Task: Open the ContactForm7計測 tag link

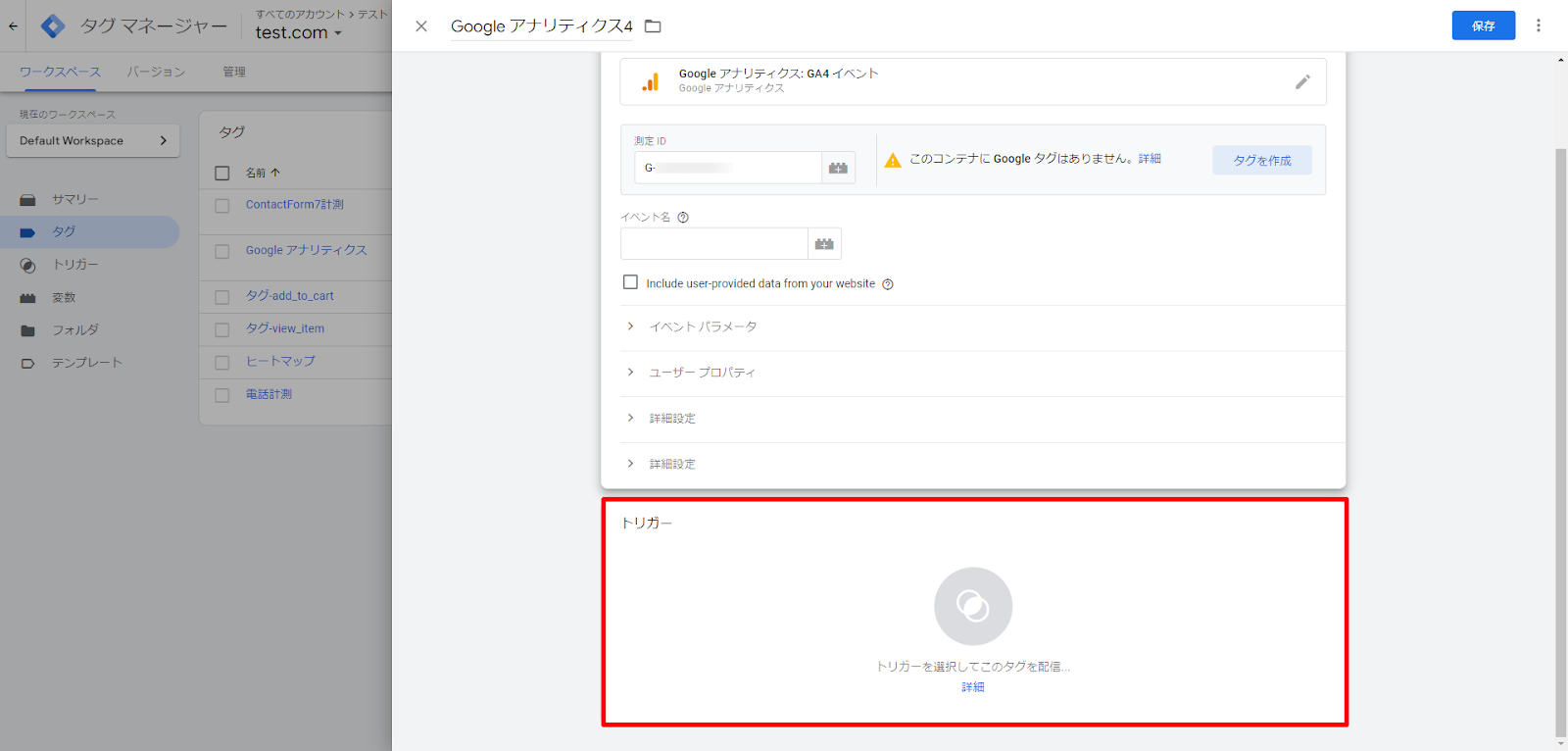Action: tap(295, 205)
